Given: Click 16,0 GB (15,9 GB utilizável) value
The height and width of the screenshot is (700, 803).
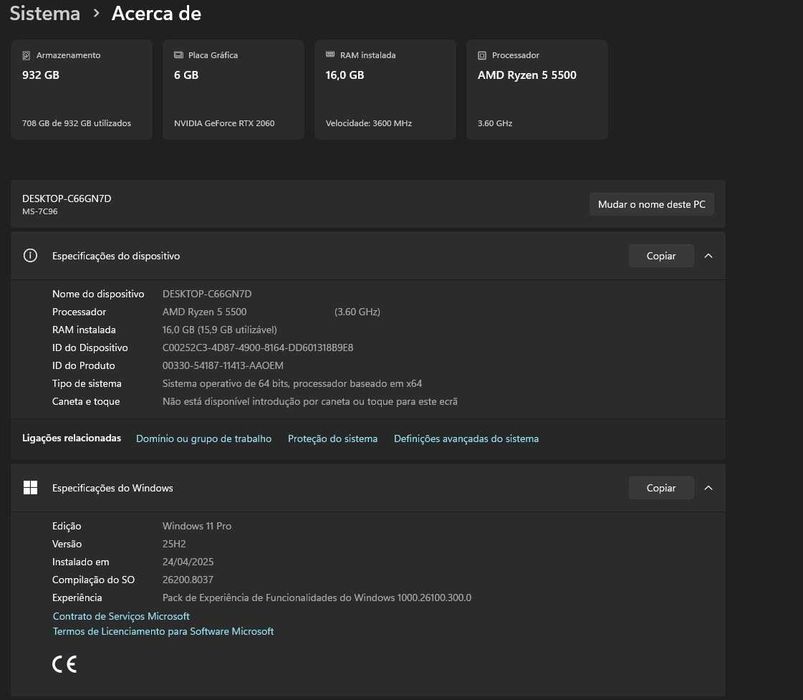Looking at the screenshot, I should 220,330.
